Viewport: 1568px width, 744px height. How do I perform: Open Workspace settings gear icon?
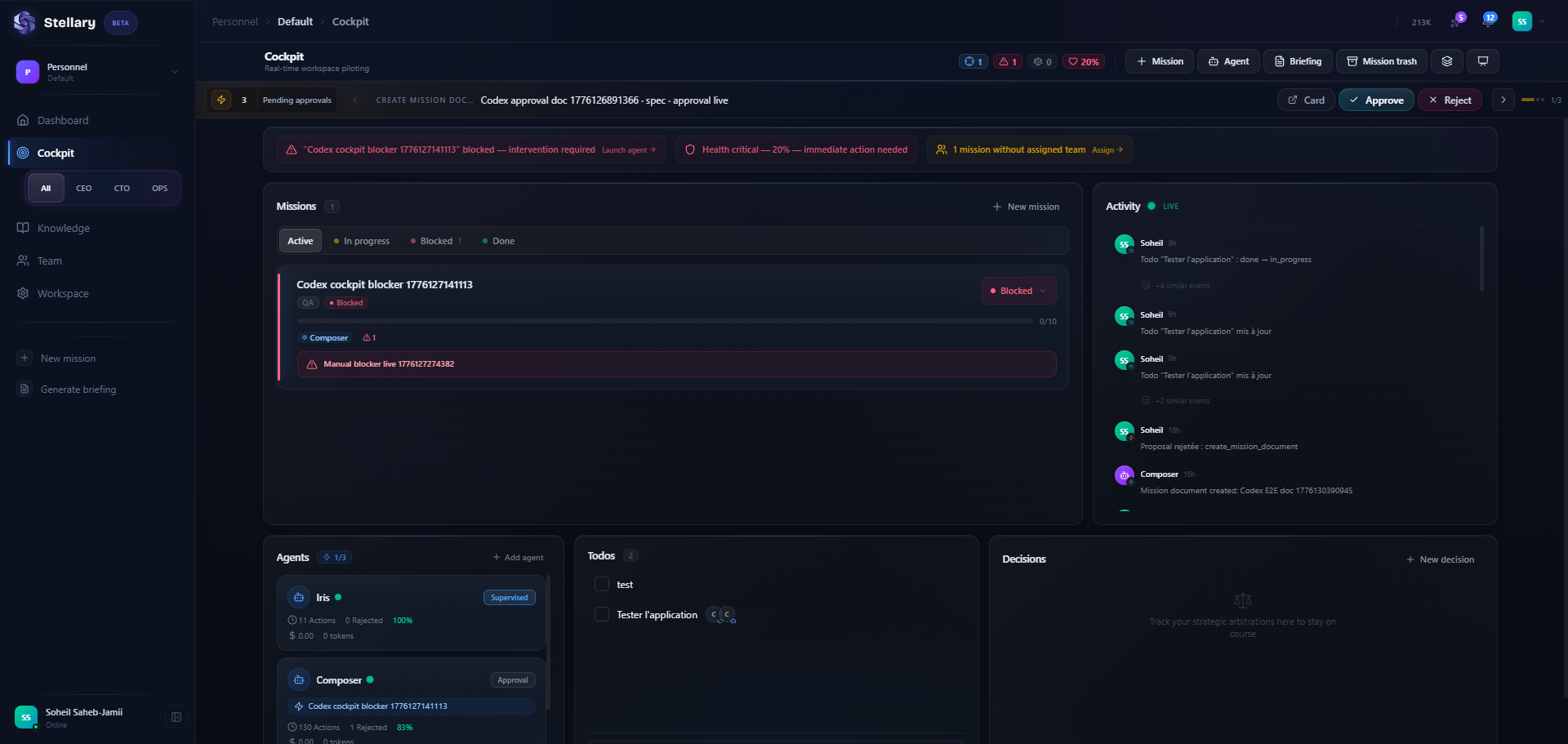pos(23,293)
